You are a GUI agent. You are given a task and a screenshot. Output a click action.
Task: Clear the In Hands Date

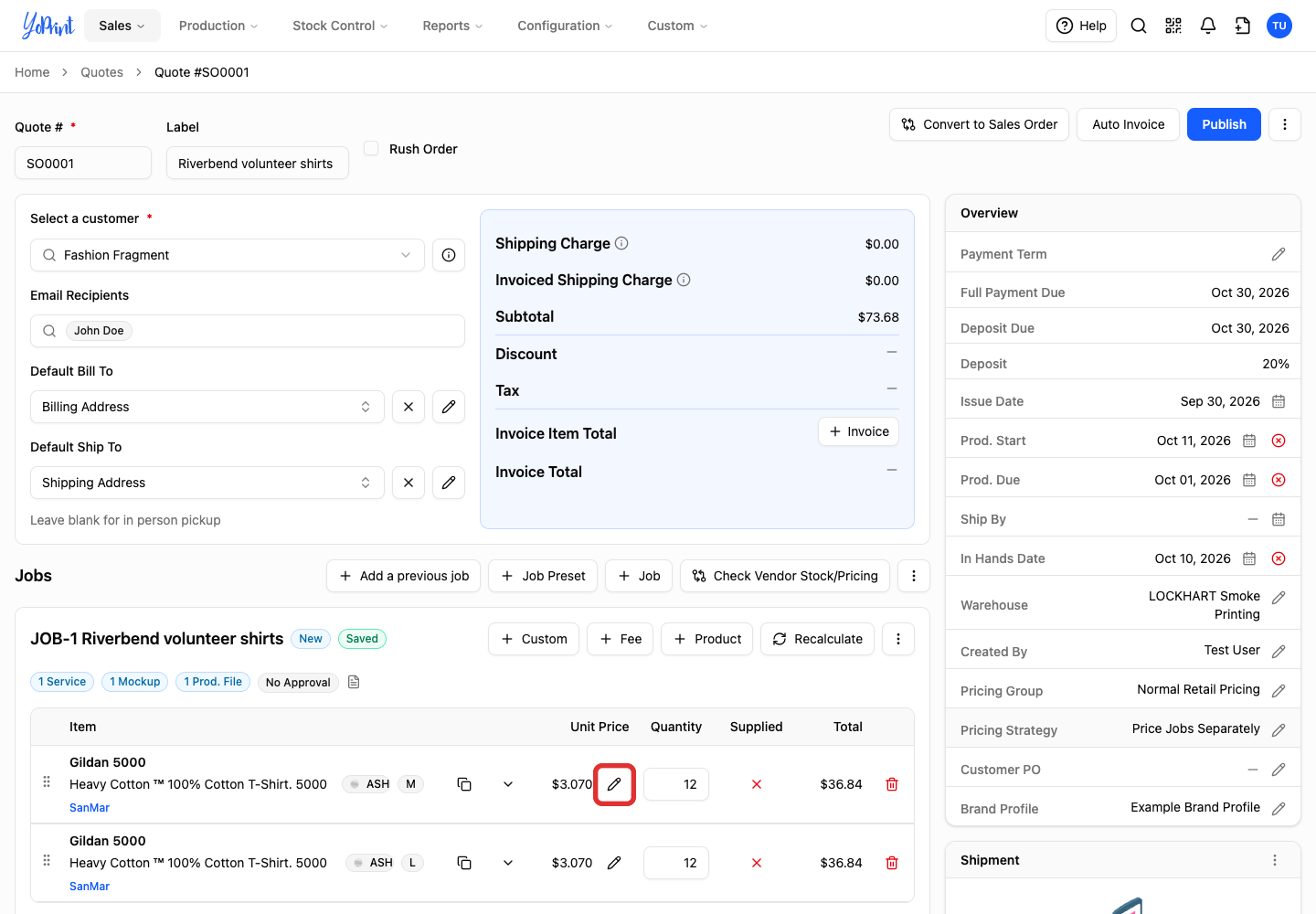[x=1279, y=558]
